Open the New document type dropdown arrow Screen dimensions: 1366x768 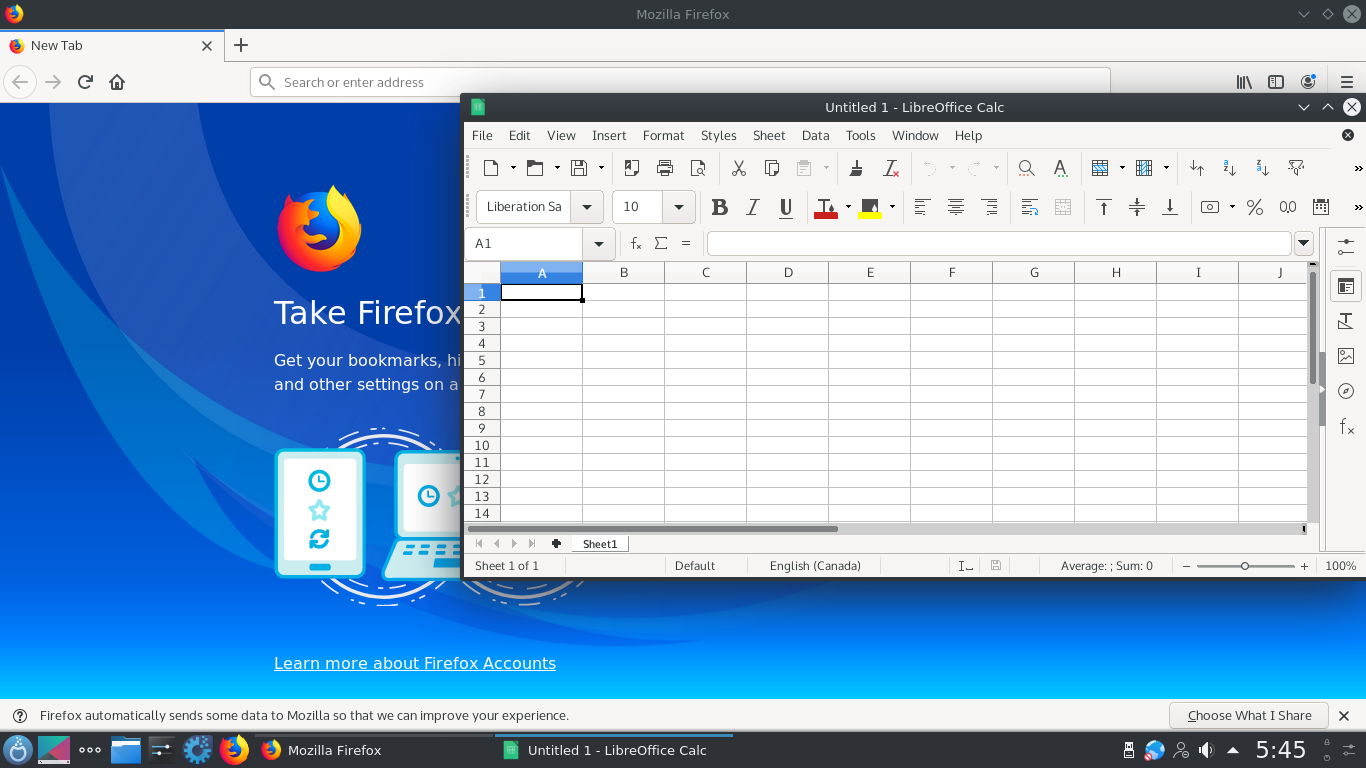[513, 168]
